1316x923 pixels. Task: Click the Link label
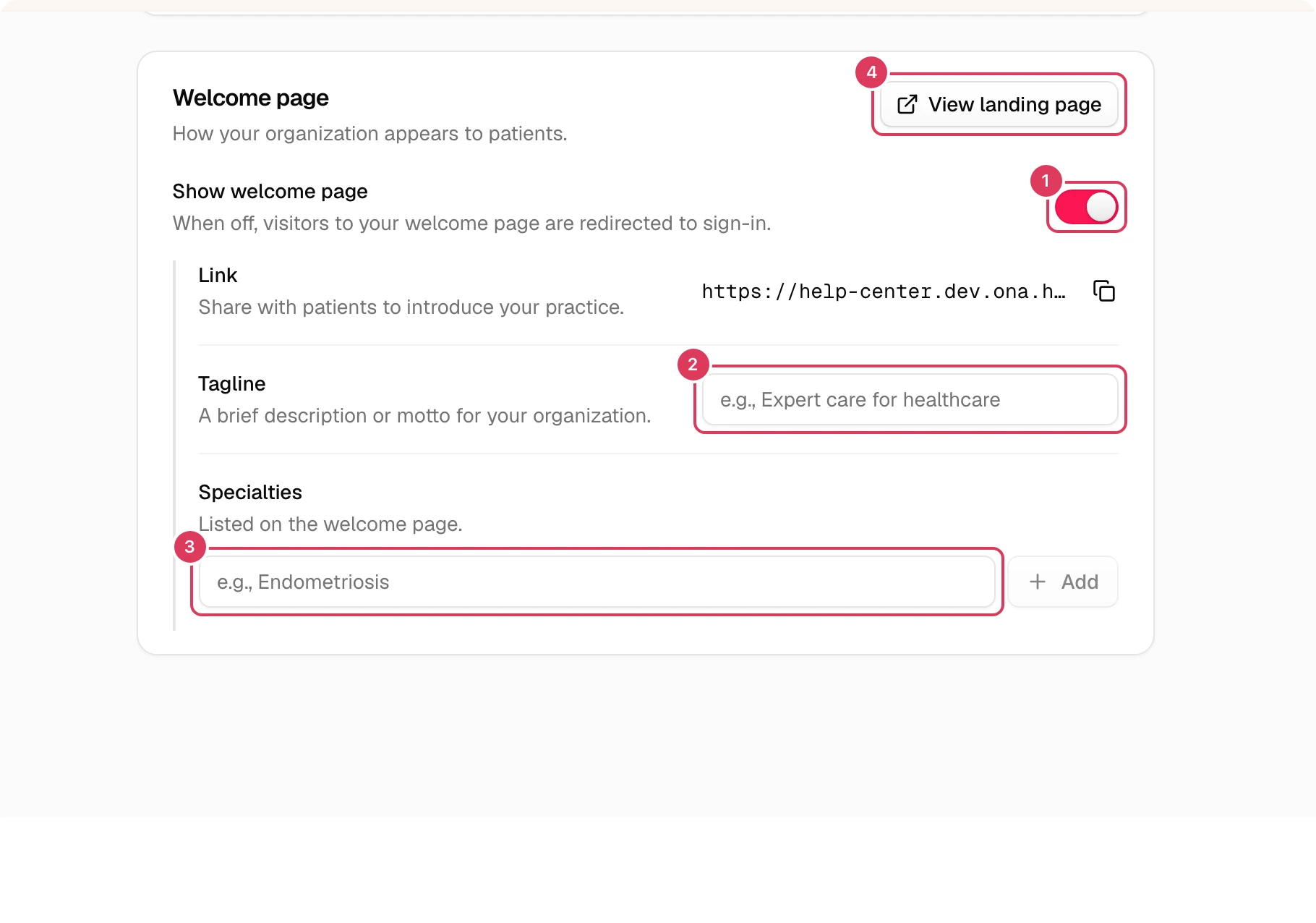pyautogui.click(x=218, y=276)
